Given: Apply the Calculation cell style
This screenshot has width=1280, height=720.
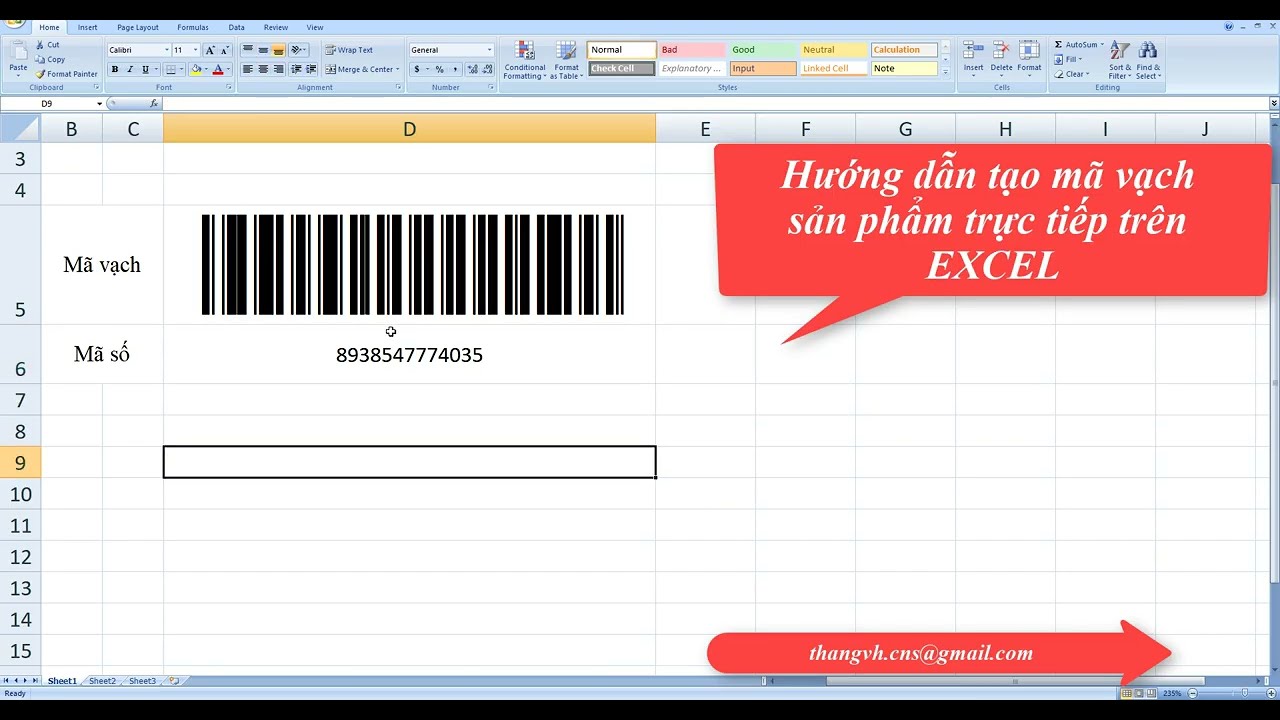Looking at the screenshot, I should (x=903, y=50).
